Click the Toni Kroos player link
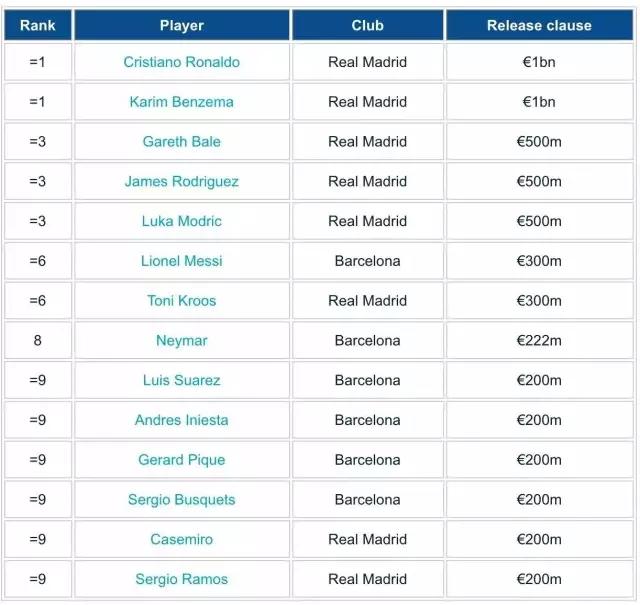Screen dimensions: 640x605 coord(181,301)
